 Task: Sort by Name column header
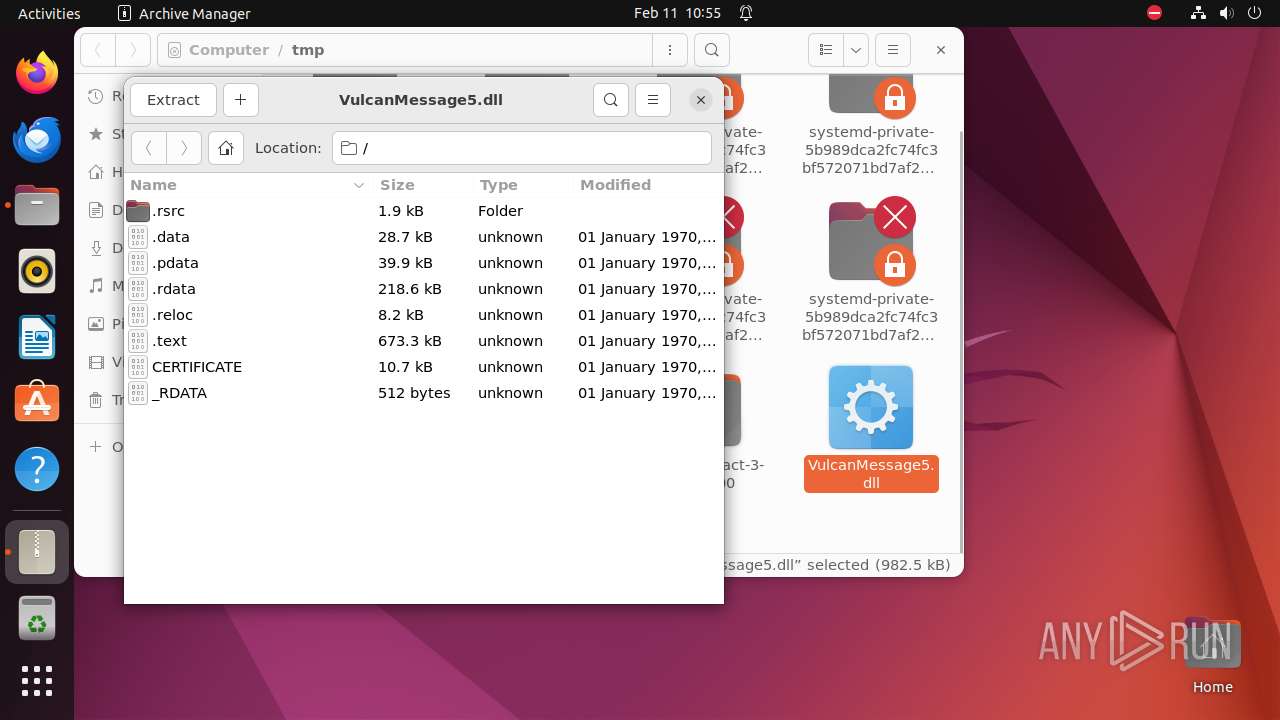(248, 185)
